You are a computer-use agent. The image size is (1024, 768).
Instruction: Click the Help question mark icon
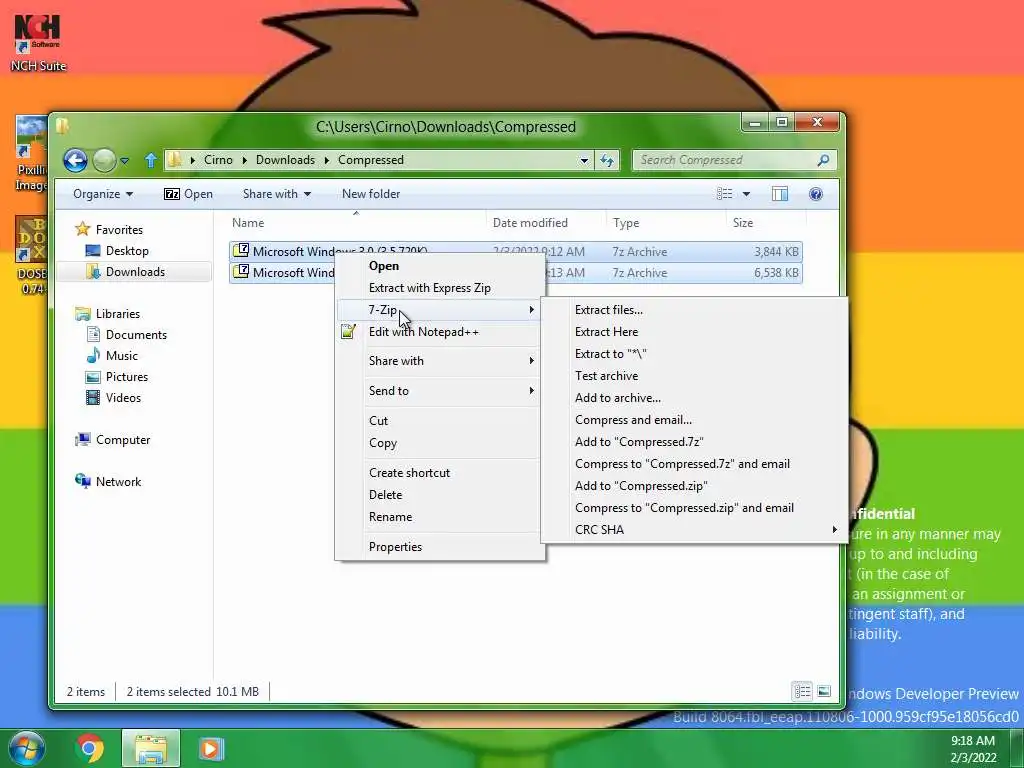click(x=816, y=194)
